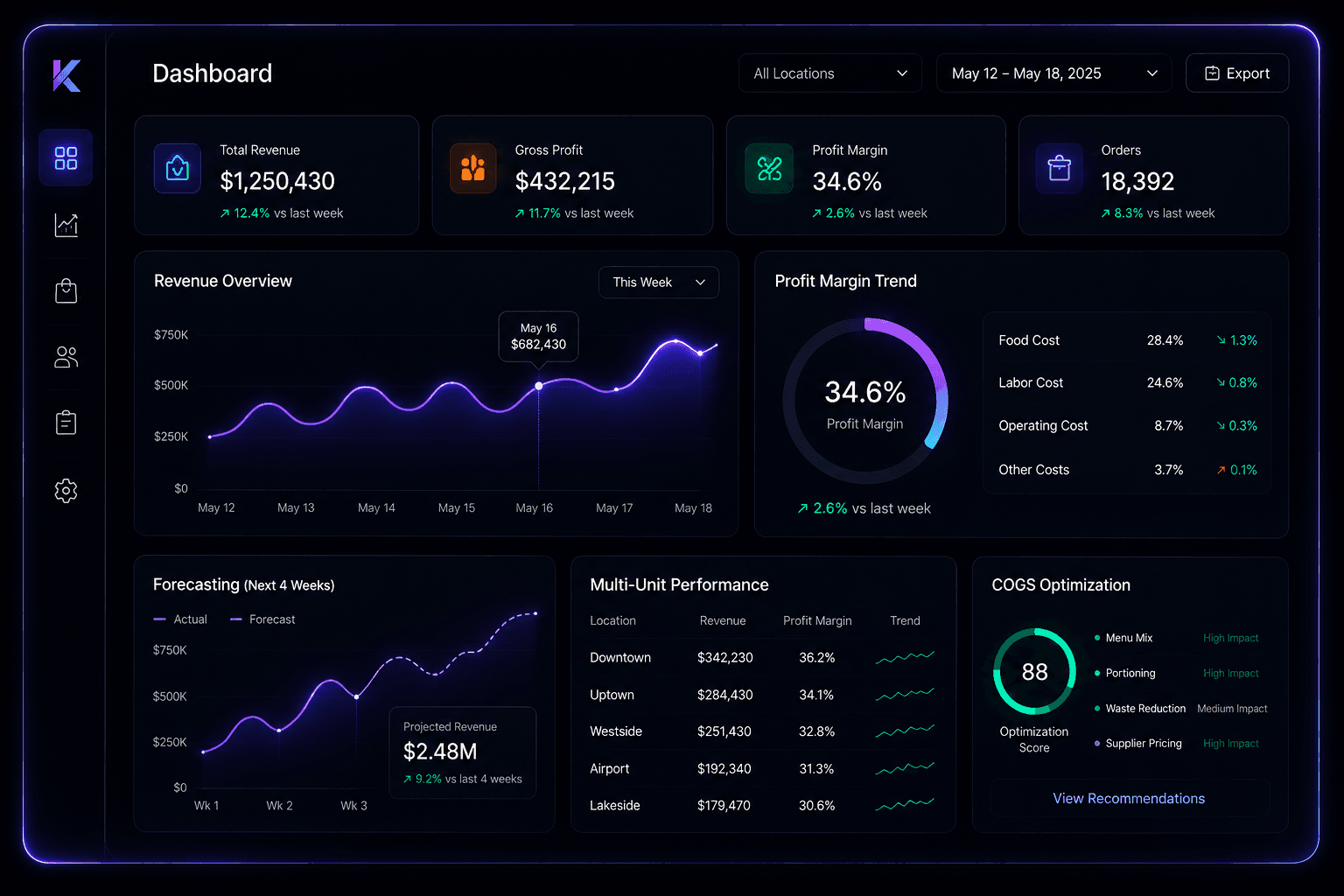Screen dimensions: 1344x896
Task: Click the Gross Profit orange icon
Action: [472, 168]
